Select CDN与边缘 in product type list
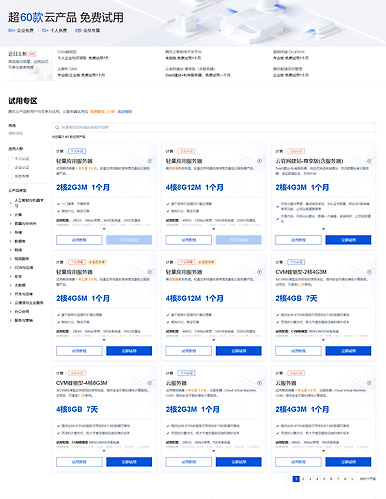The image size is (386, 499). [24, 268]
